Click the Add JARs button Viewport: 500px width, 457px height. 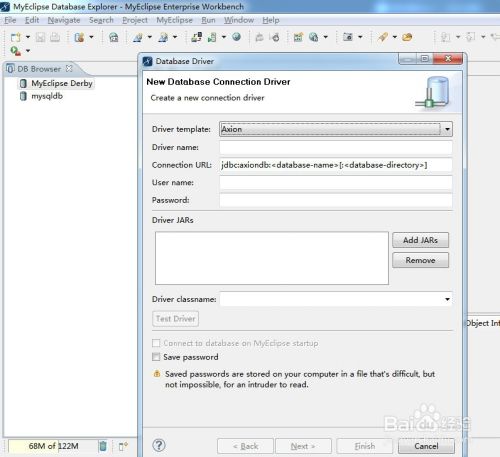[x=420, y=240]
